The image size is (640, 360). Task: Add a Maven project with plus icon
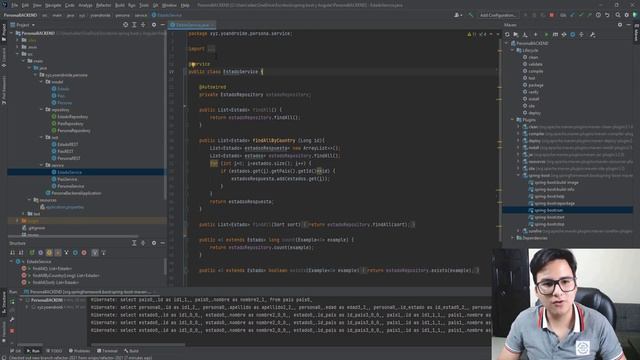point(536,35)
